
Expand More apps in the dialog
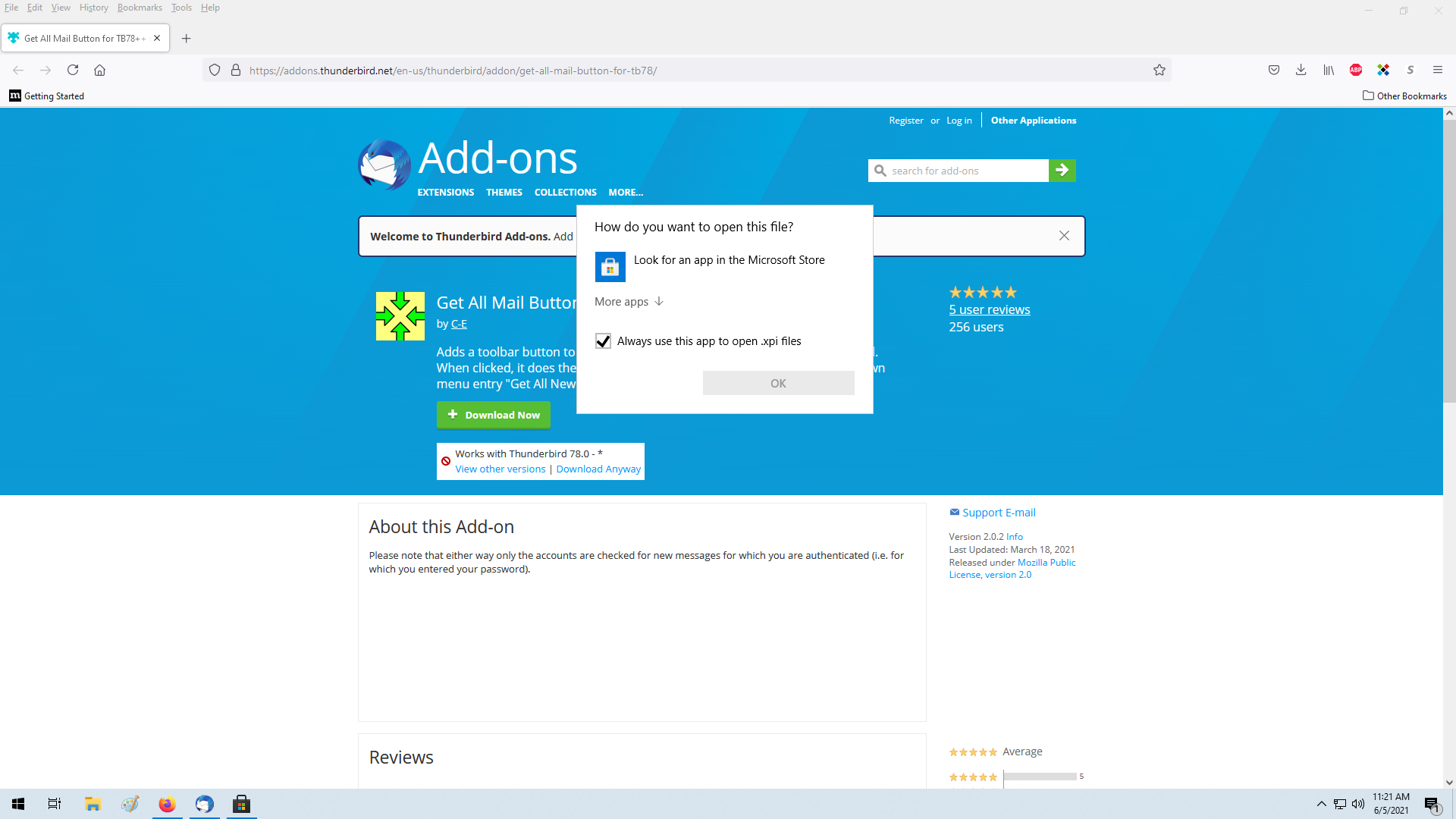629,301
